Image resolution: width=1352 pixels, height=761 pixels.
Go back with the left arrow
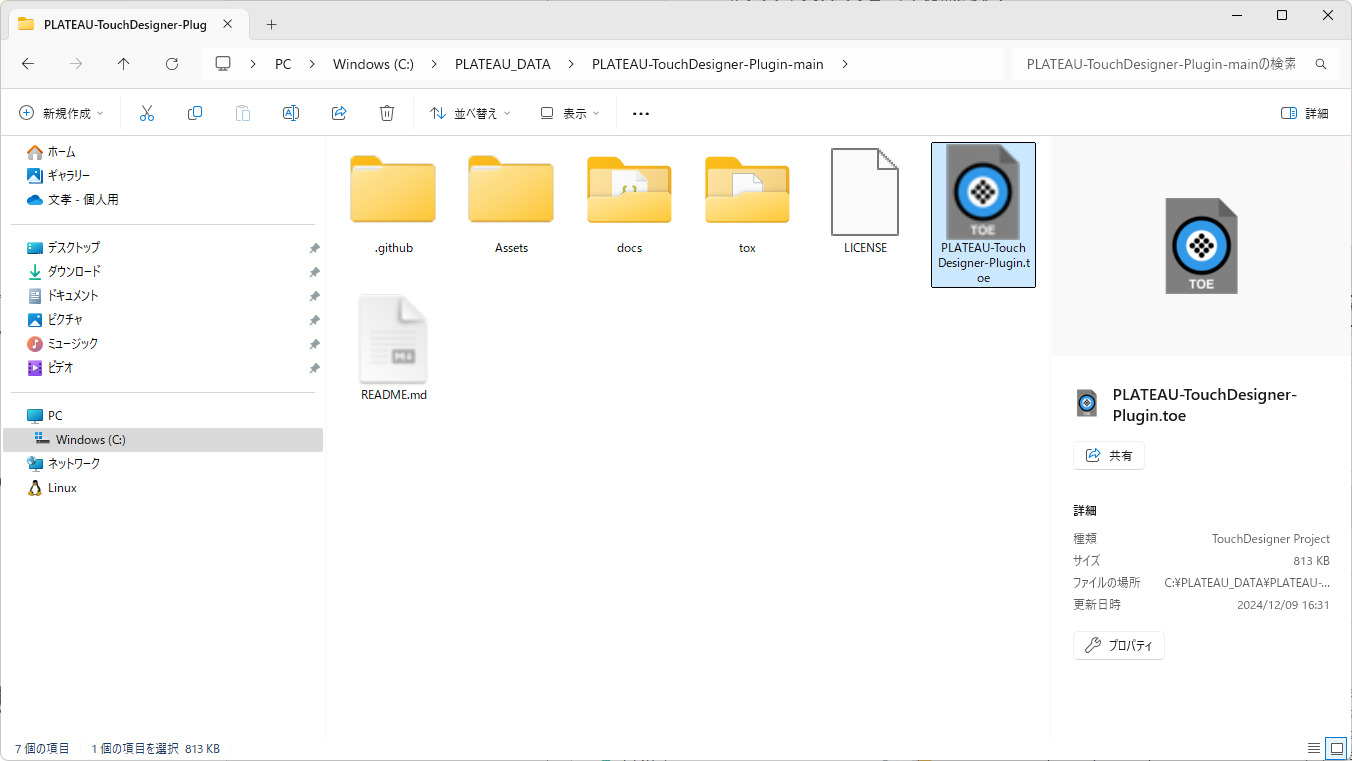(x=28, y=64)
